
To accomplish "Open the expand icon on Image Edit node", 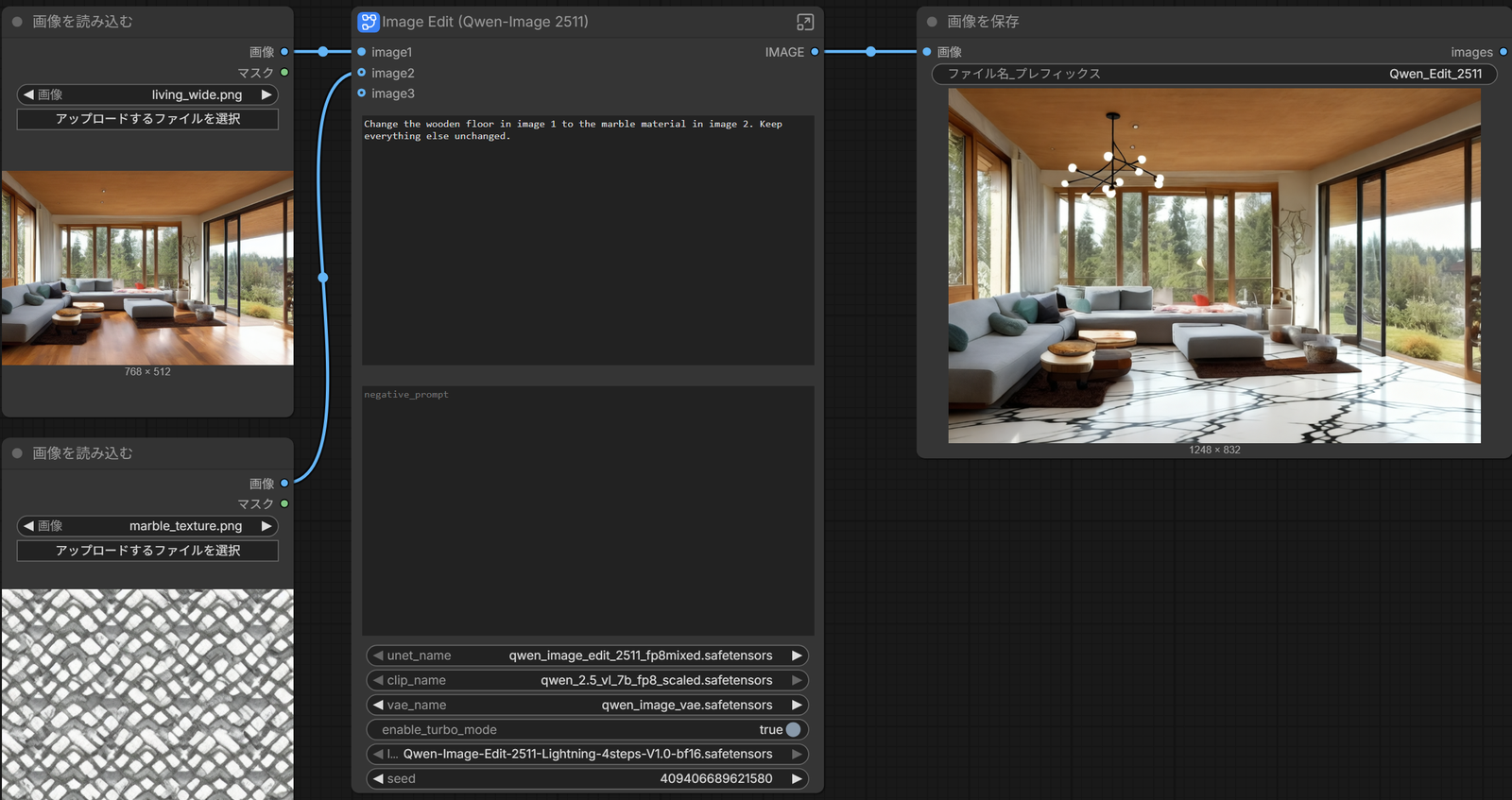I will (x=805, y=22).
